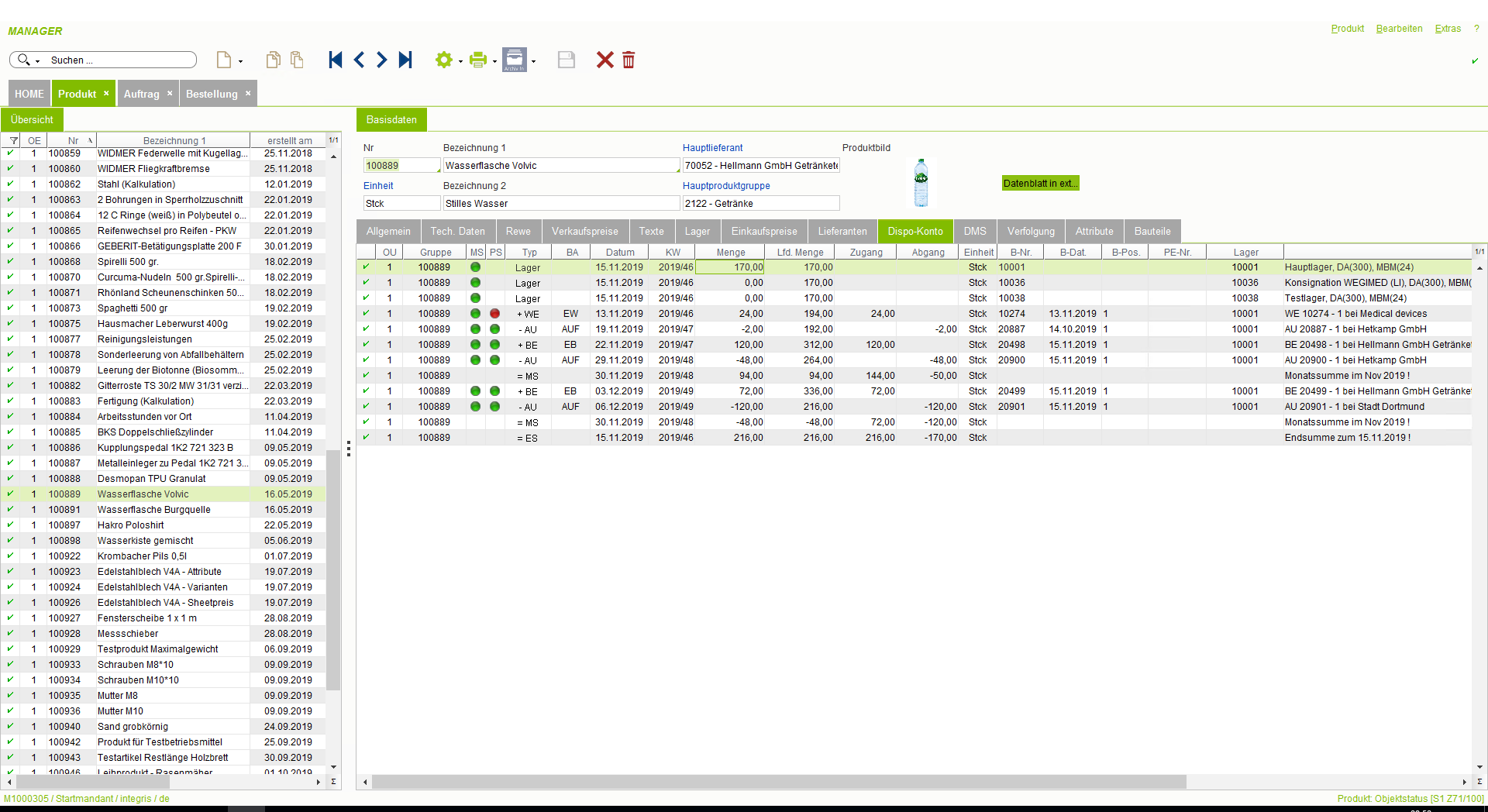Jump to first record
Image resolution: width=1488 pixels, height=812 pixels.
pyautogui.click(x=336, y=60)
